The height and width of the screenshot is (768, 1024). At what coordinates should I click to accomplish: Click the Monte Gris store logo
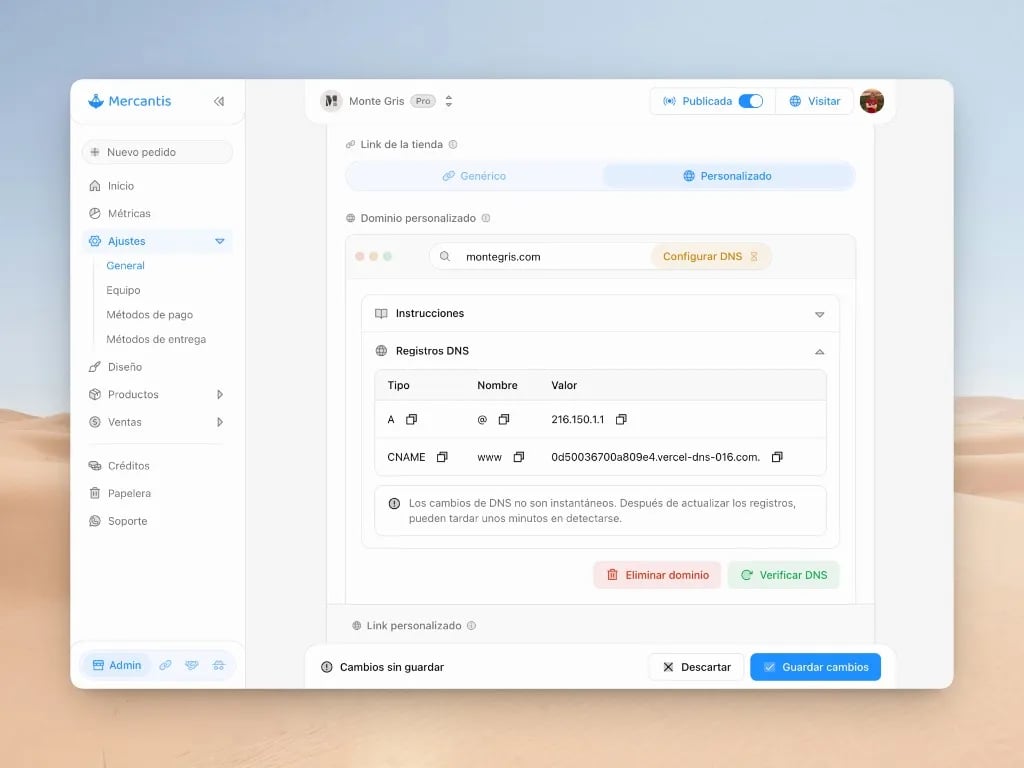pos(331,101)
